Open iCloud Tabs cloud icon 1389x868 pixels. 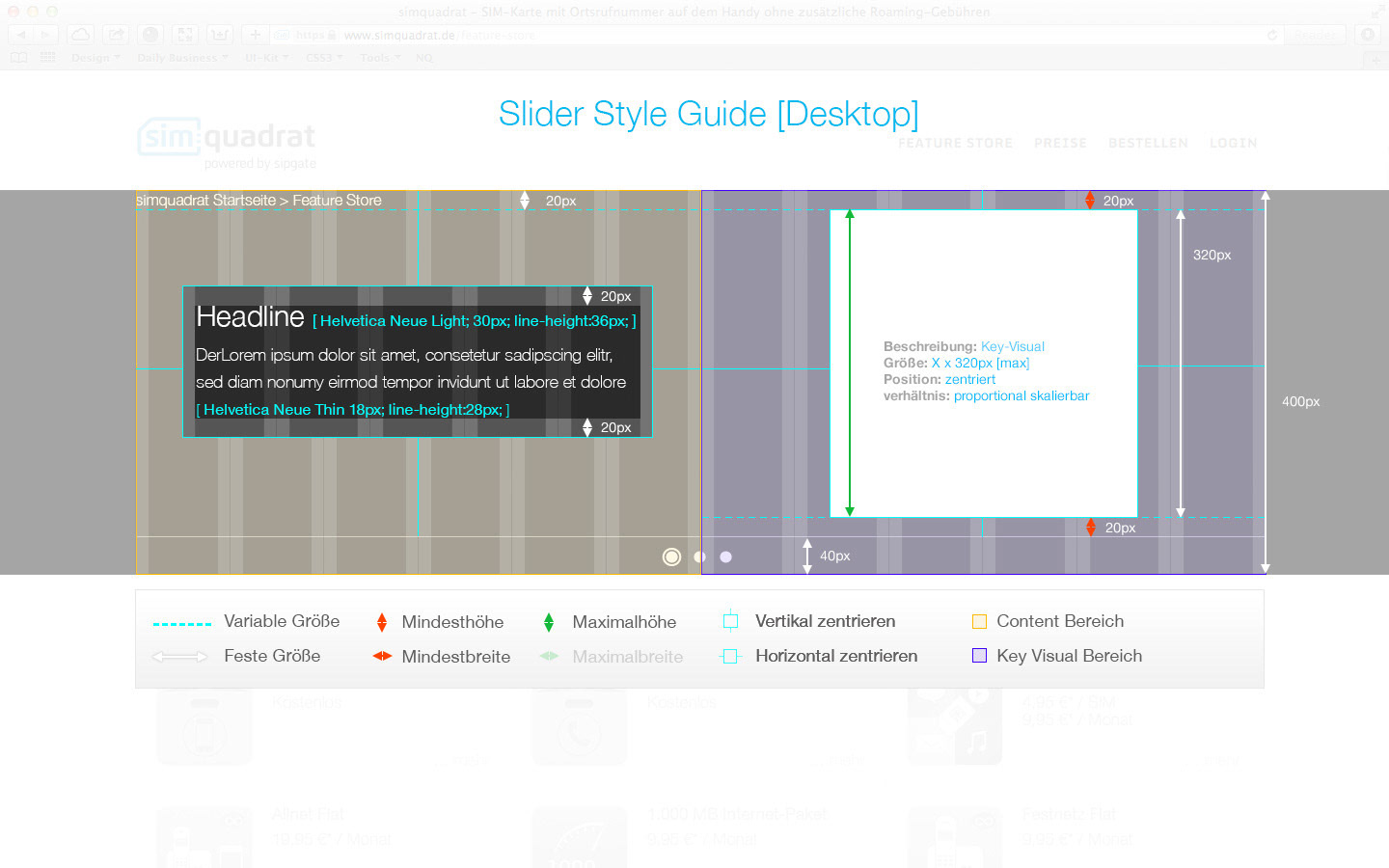click(x=81, y=35)
